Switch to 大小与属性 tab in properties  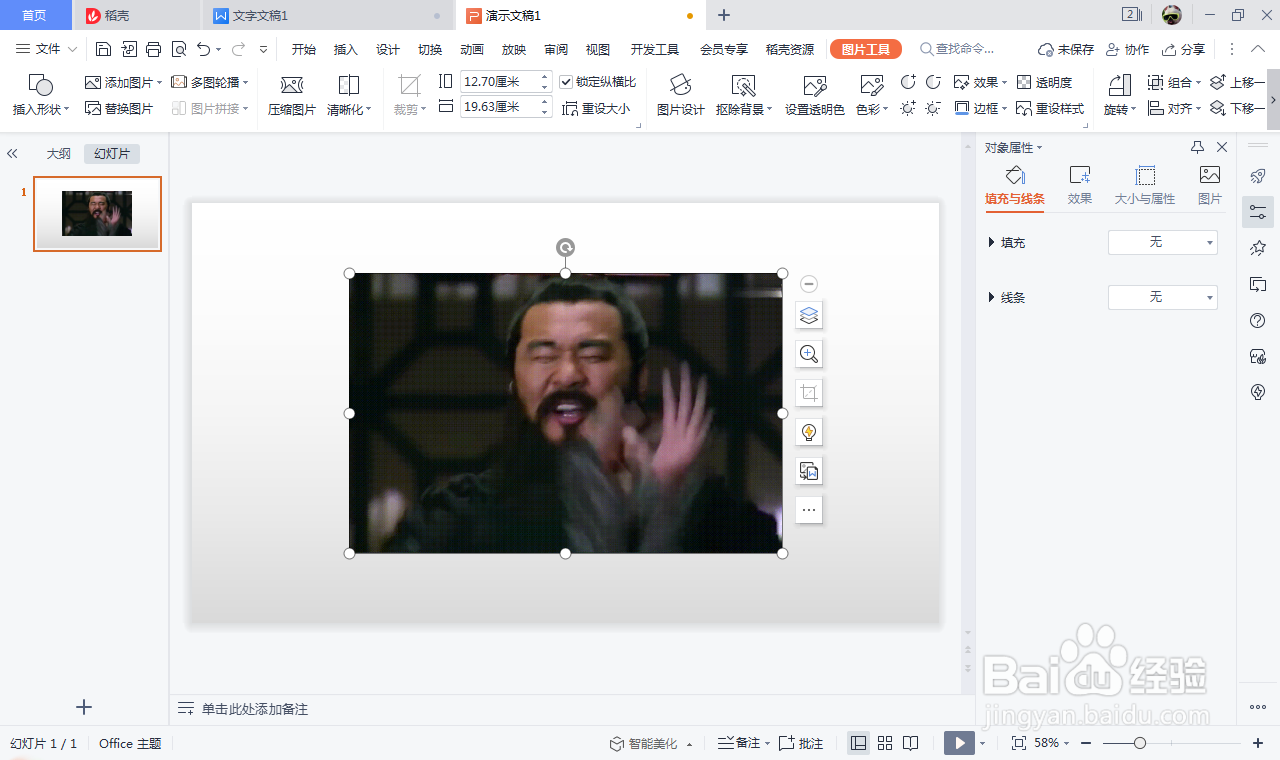(1145, 186)
